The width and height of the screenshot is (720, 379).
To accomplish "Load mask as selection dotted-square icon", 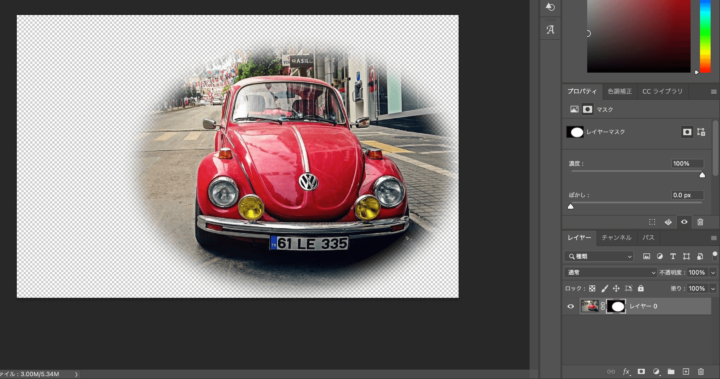I will coord(652,222).
